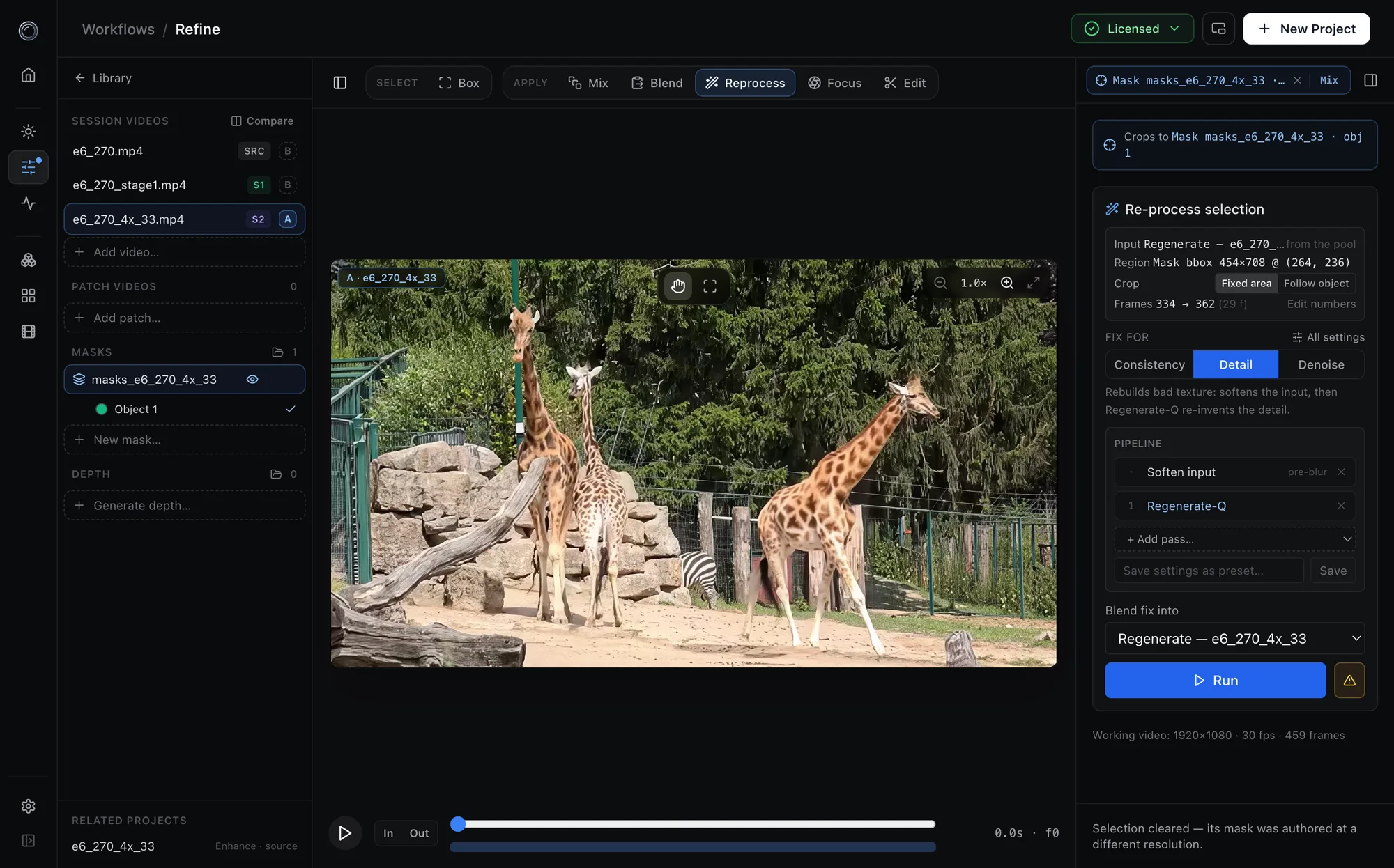Image resolution: width=1394 pixels, height=868 pixels.
Task: Open the film strip sidebar icon
Action: pos(28,332)
